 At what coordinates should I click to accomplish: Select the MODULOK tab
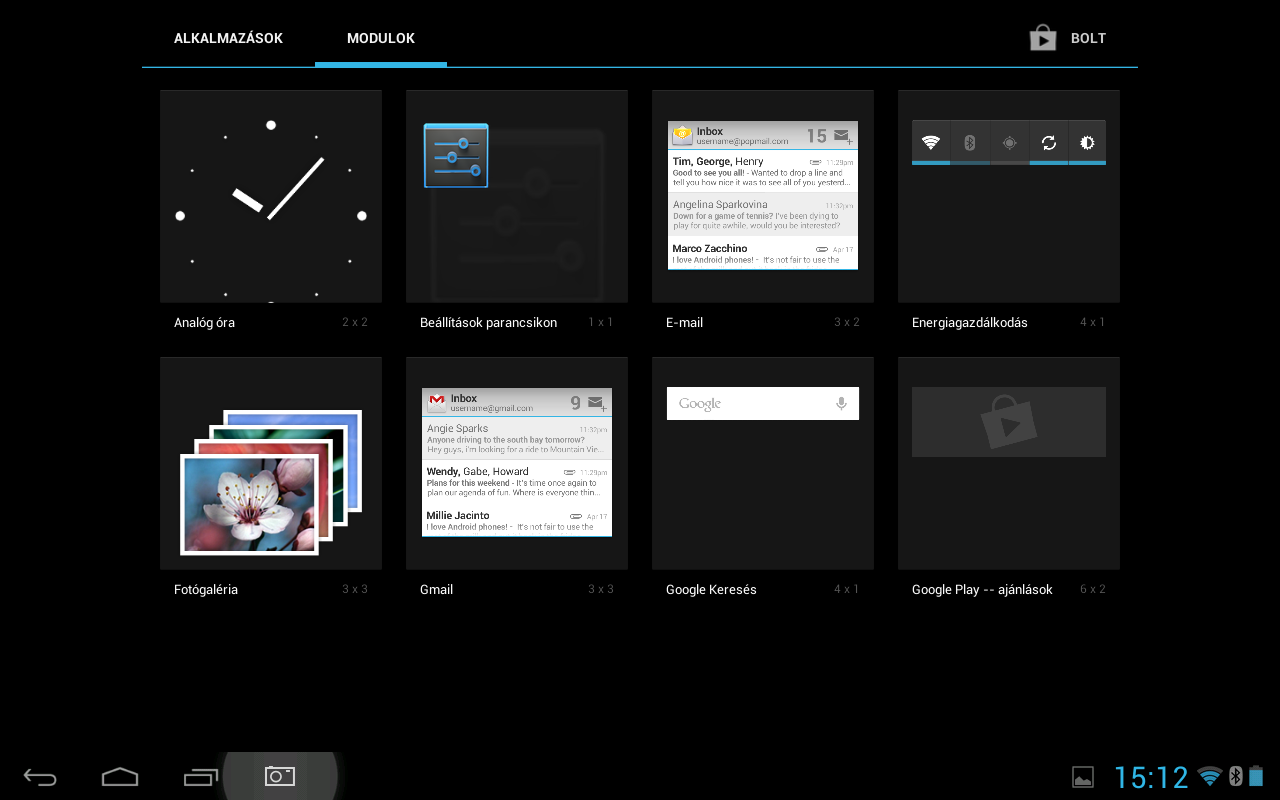380,39
